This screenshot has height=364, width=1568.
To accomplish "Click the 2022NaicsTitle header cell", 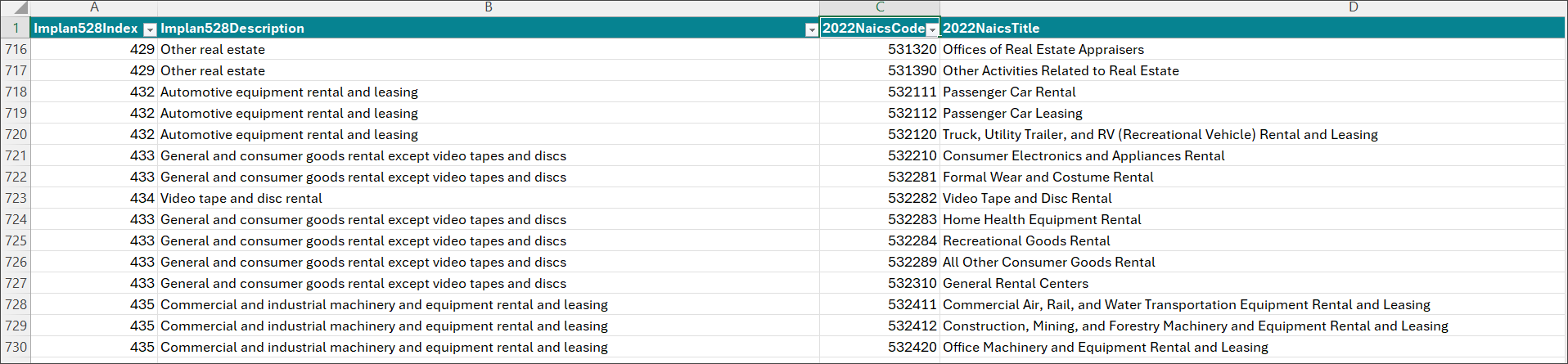I will [x=1252, y=28].
